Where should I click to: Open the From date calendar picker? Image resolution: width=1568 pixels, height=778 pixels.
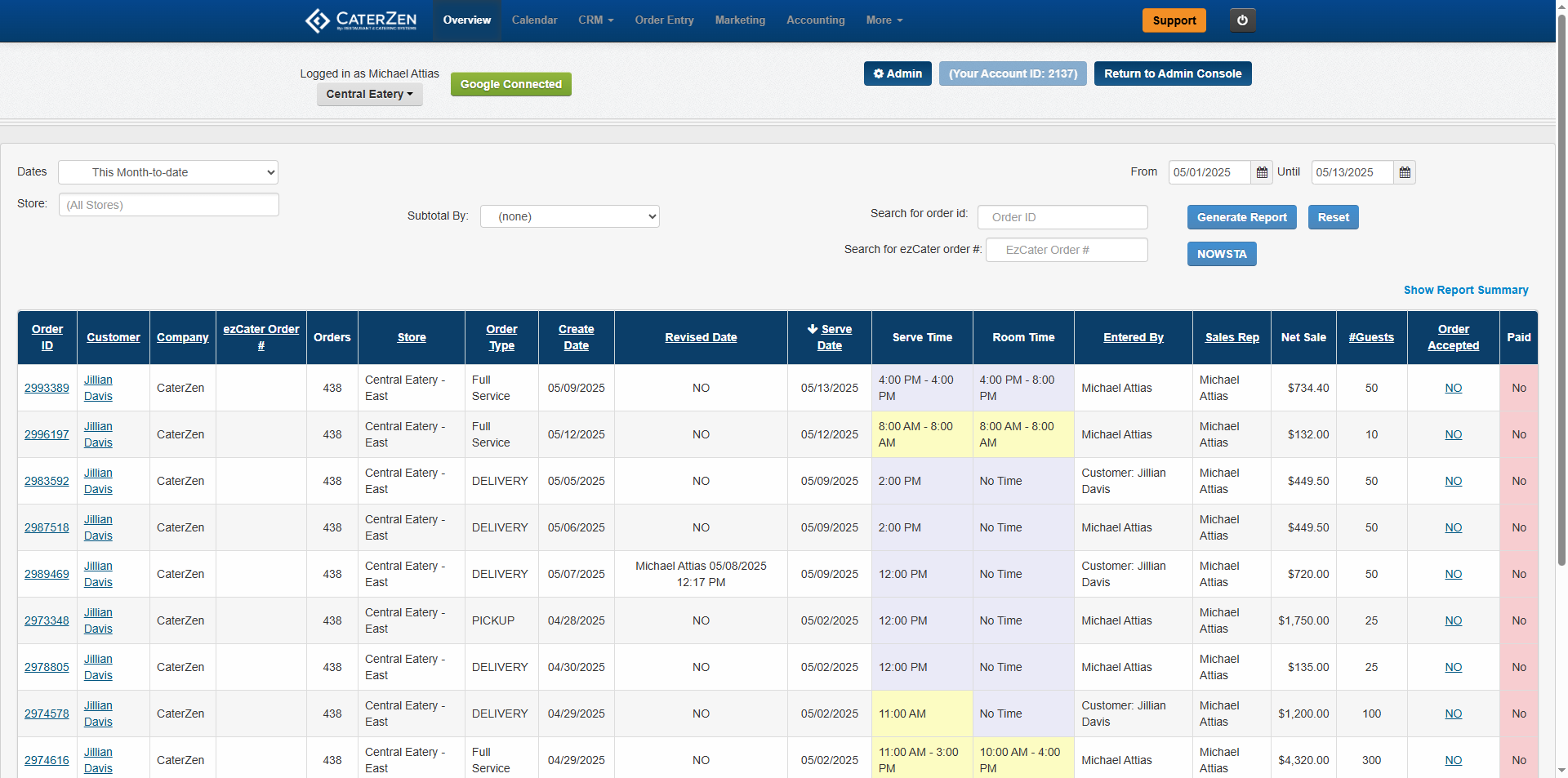[1262, 172]
